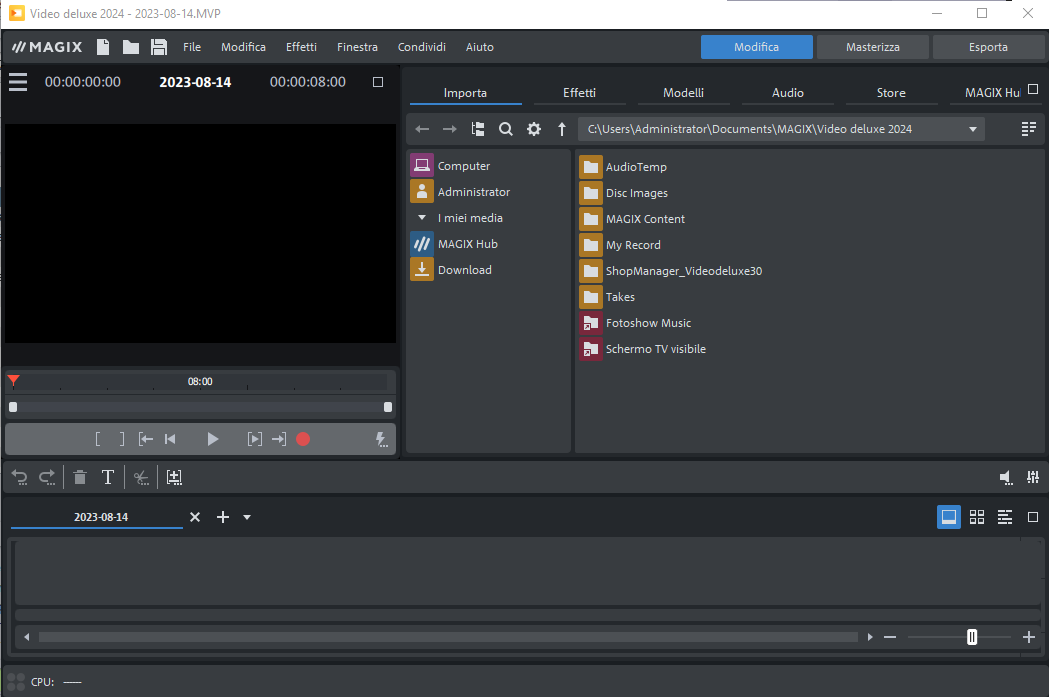This screenshot has width=1049, height=697.
Task: Toggle the folder tree view icon
Action: 478,129
